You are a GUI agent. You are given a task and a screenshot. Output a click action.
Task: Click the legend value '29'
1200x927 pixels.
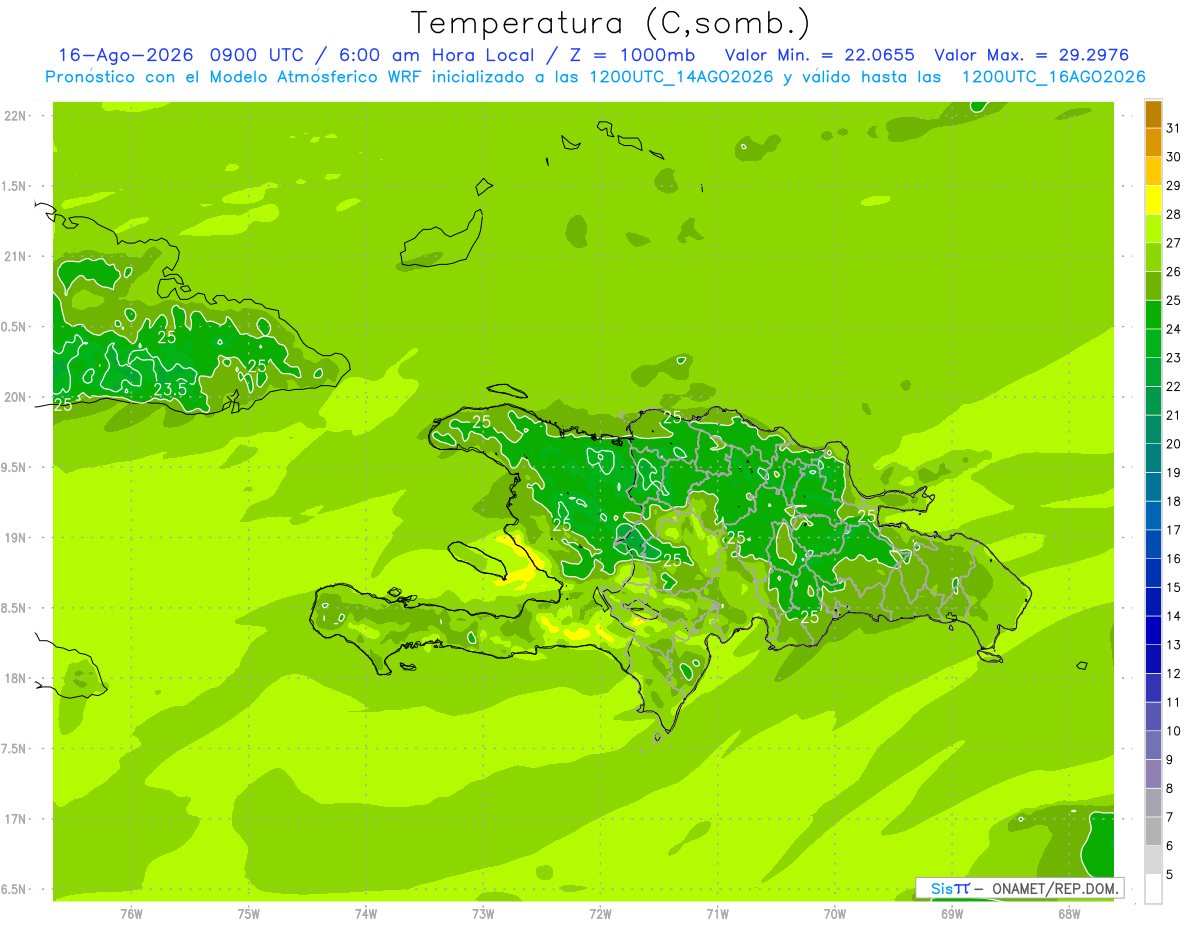click(1174, 185)
